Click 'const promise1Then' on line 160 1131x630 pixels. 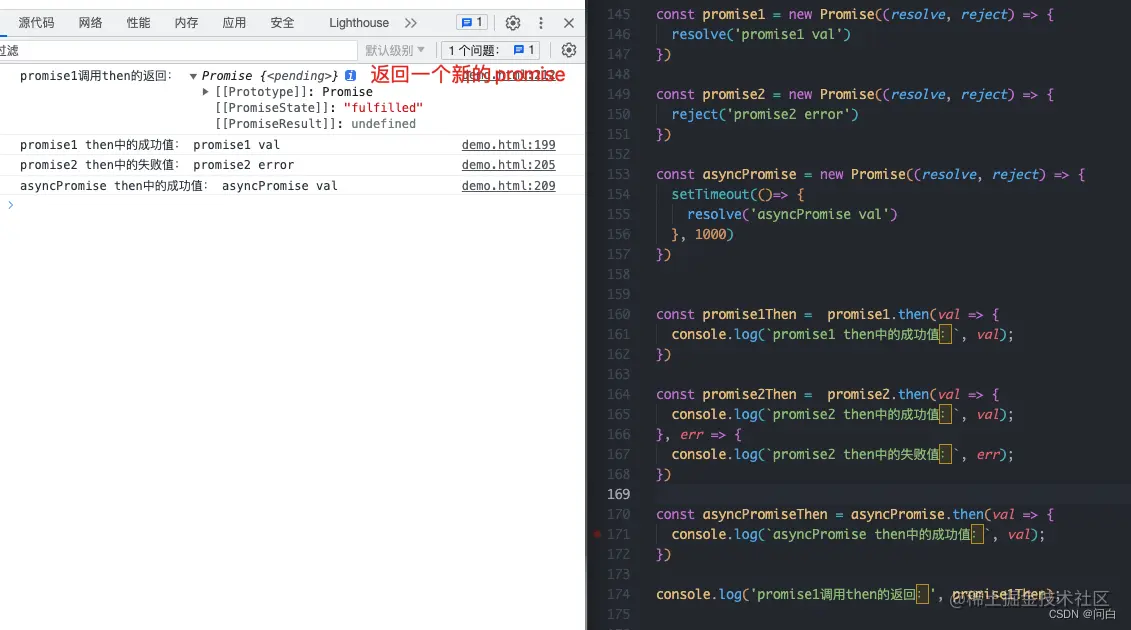pyautogui.click(x=726, y=315)
